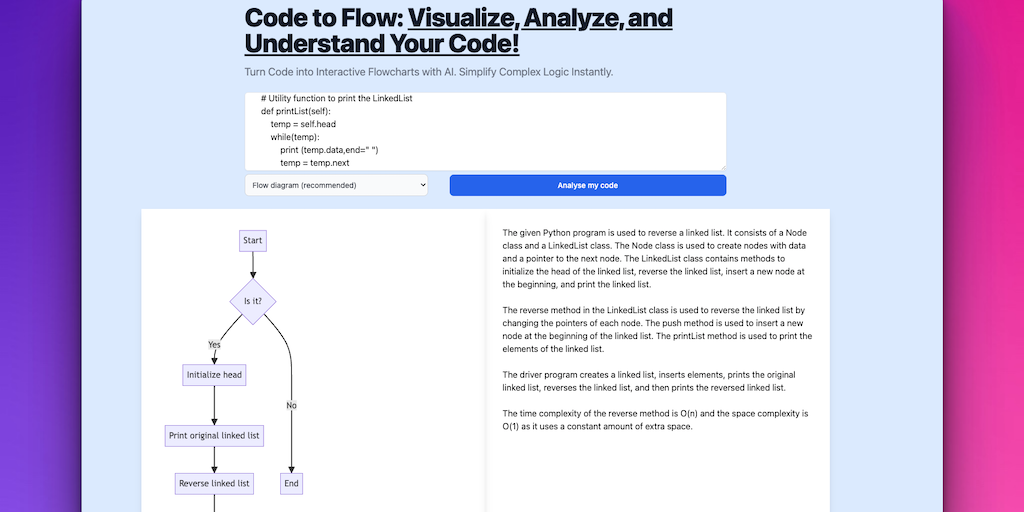Click the driver program explanation paragraph

[x=655, y=381]
